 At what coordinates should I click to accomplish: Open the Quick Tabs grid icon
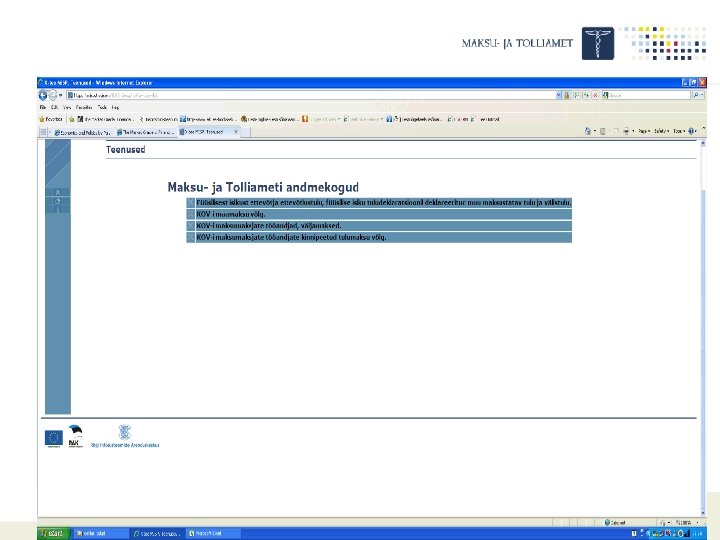(43, 132)
